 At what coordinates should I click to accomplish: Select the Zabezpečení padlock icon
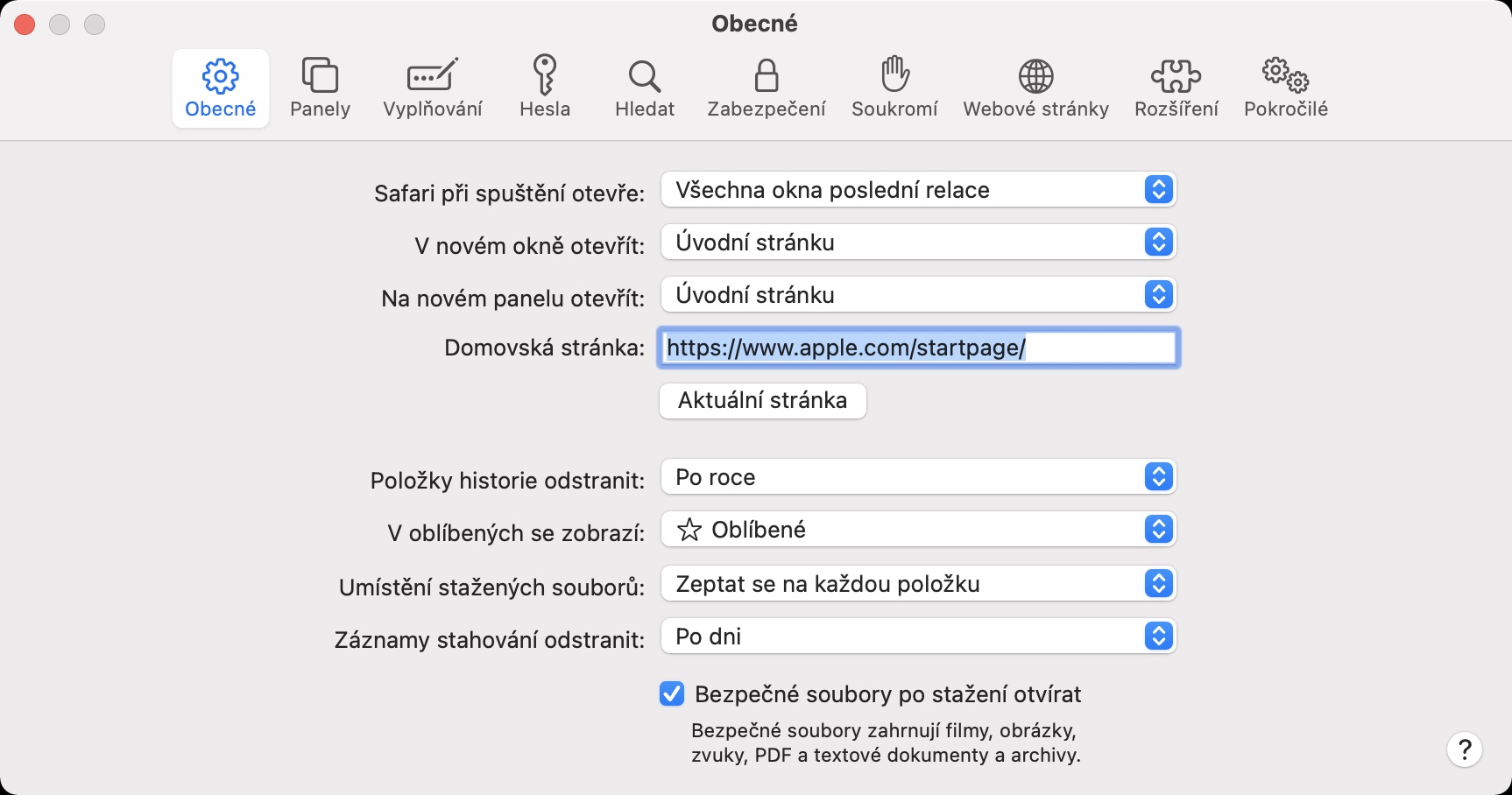click(767, 76)
